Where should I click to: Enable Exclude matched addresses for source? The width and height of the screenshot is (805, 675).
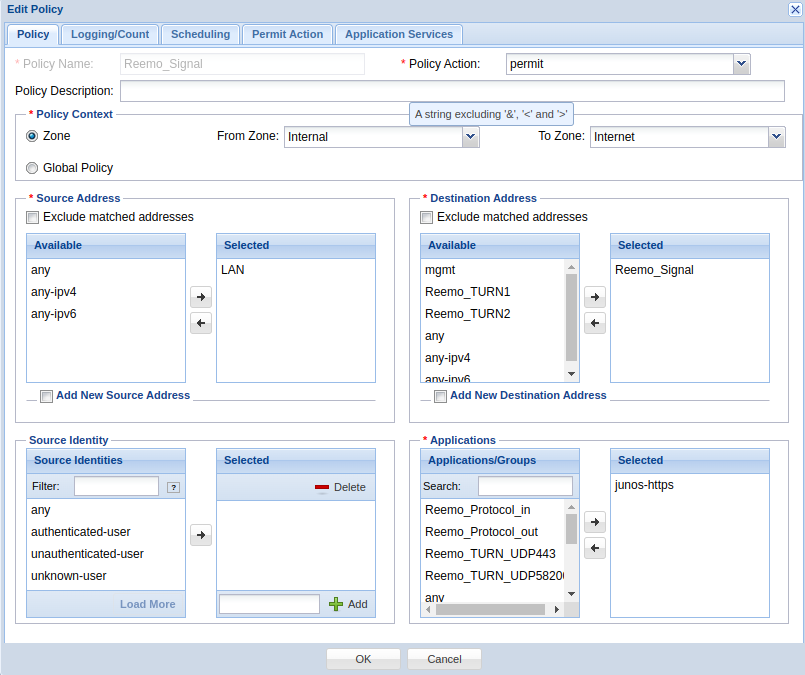point(33,217)
